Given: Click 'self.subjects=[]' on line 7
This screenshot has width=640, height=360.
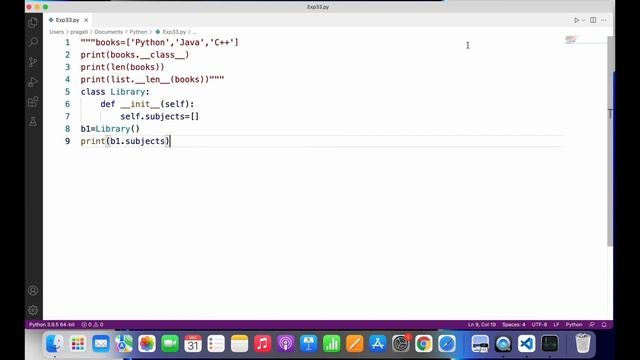Looking at the screenshot, I should 160,116.
